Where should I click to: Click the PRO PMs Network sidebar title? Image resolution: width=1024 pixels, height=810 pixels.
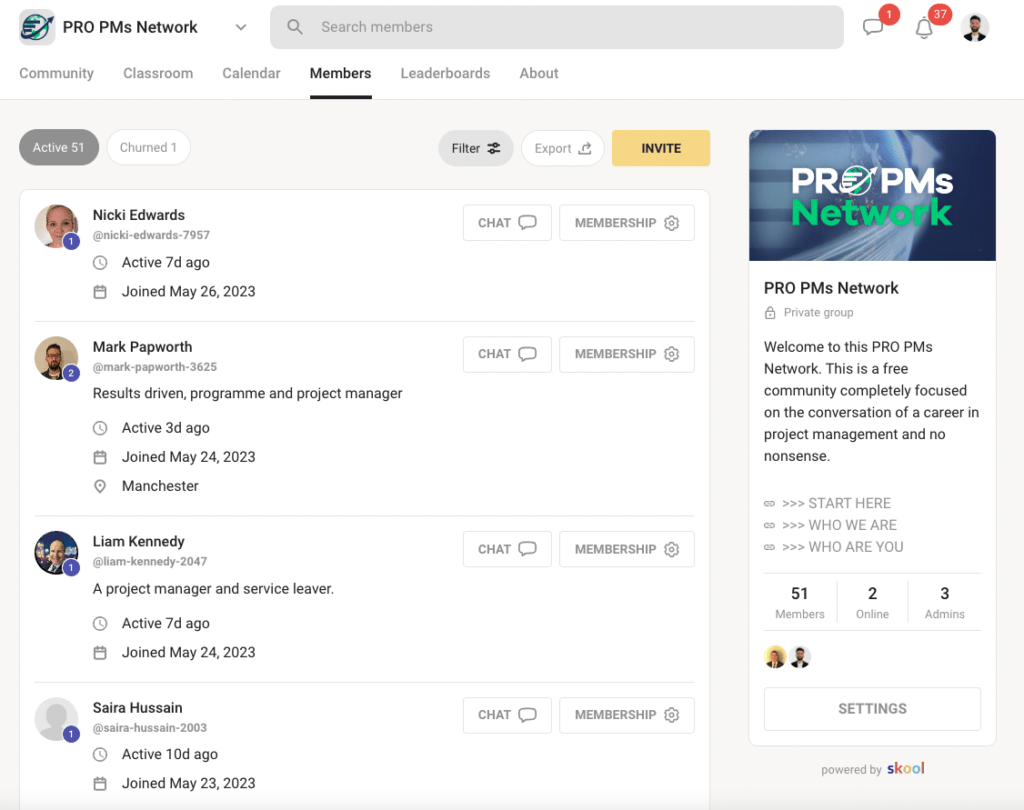[x=831, y=288]
